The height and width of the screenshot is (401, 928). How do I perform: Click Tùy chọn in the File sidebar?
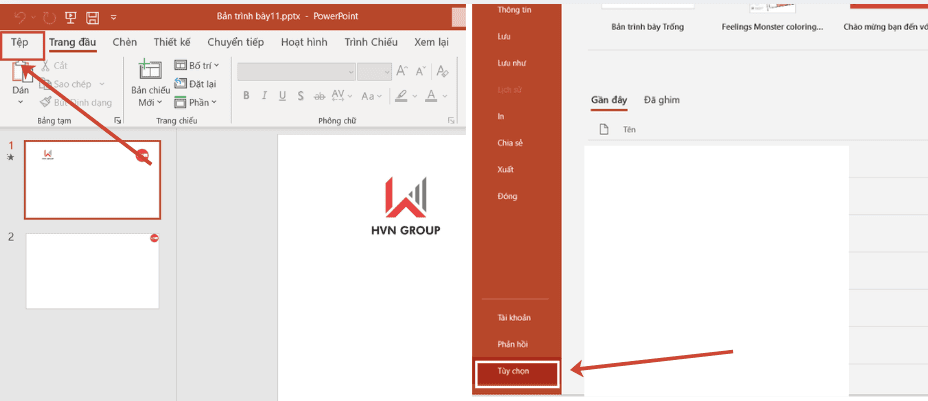pos(514,371)
